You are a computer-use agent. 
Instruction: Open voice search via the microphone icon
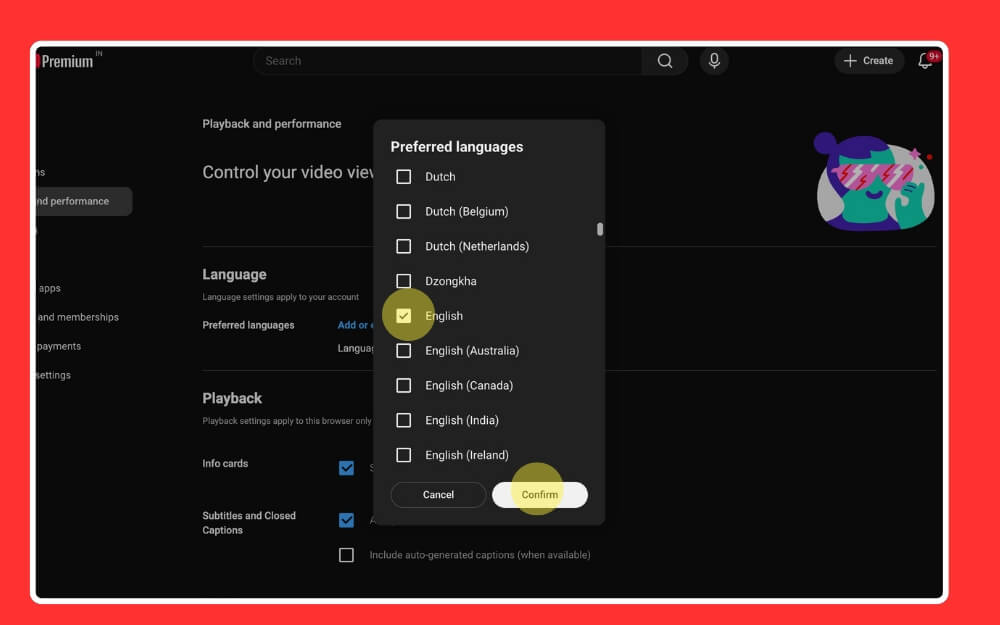click(714, 60)
